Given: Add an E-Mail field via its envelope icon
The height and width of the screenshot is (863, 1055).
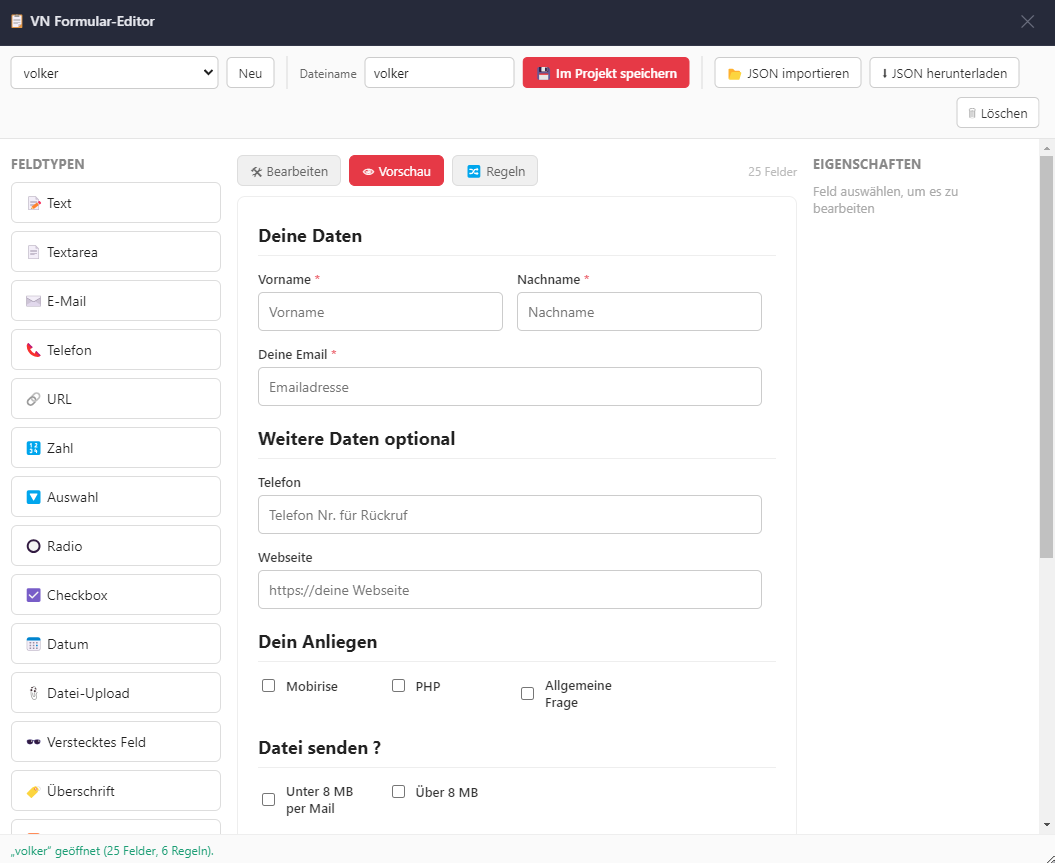Looking at the screenshot, I should pos(33,301).
